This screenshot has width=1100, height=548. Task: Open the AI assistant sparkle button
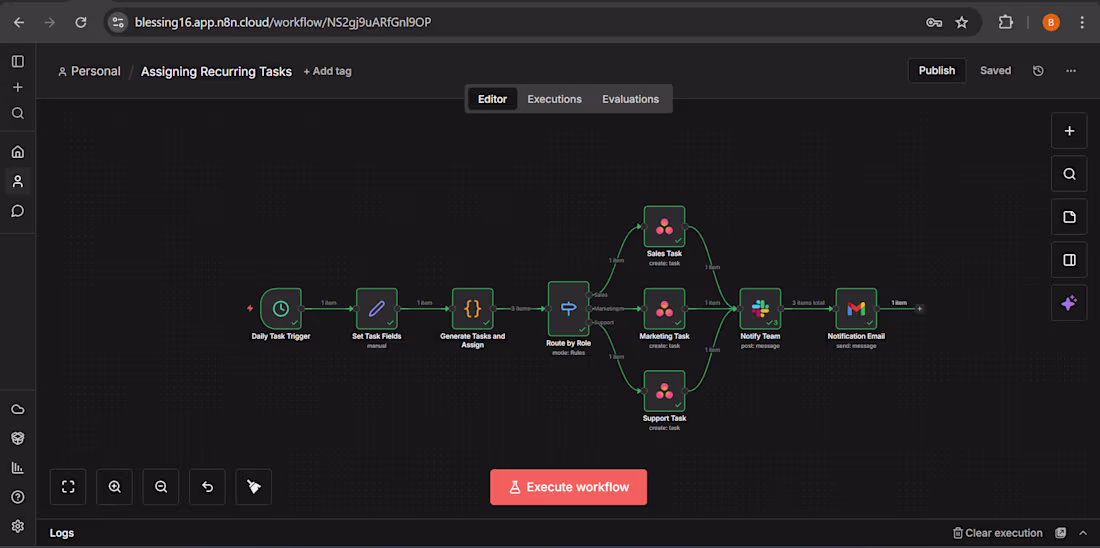(1069, 303)
